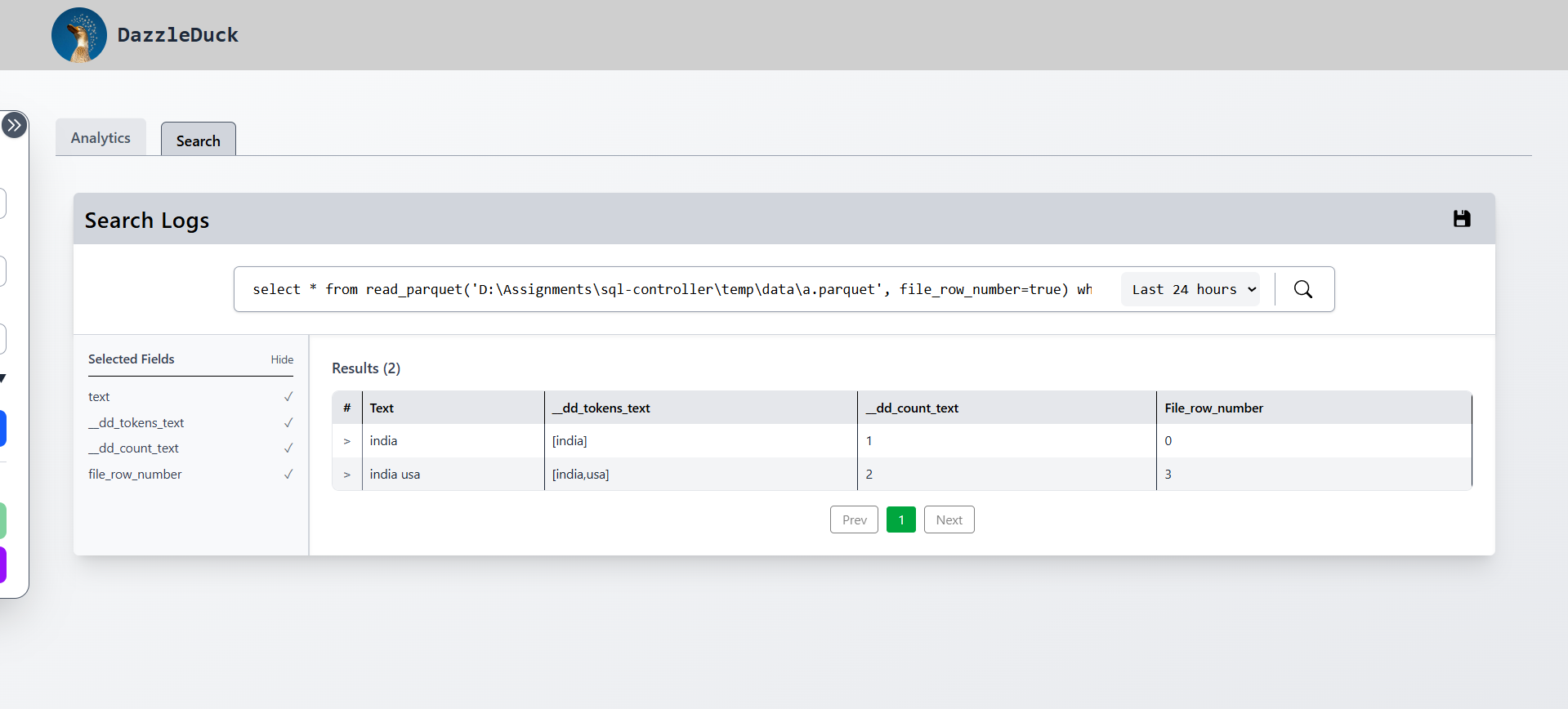1568x709 pixels.
Task: Click the DazzleDuck duck logo
Action: click(79, 35)
